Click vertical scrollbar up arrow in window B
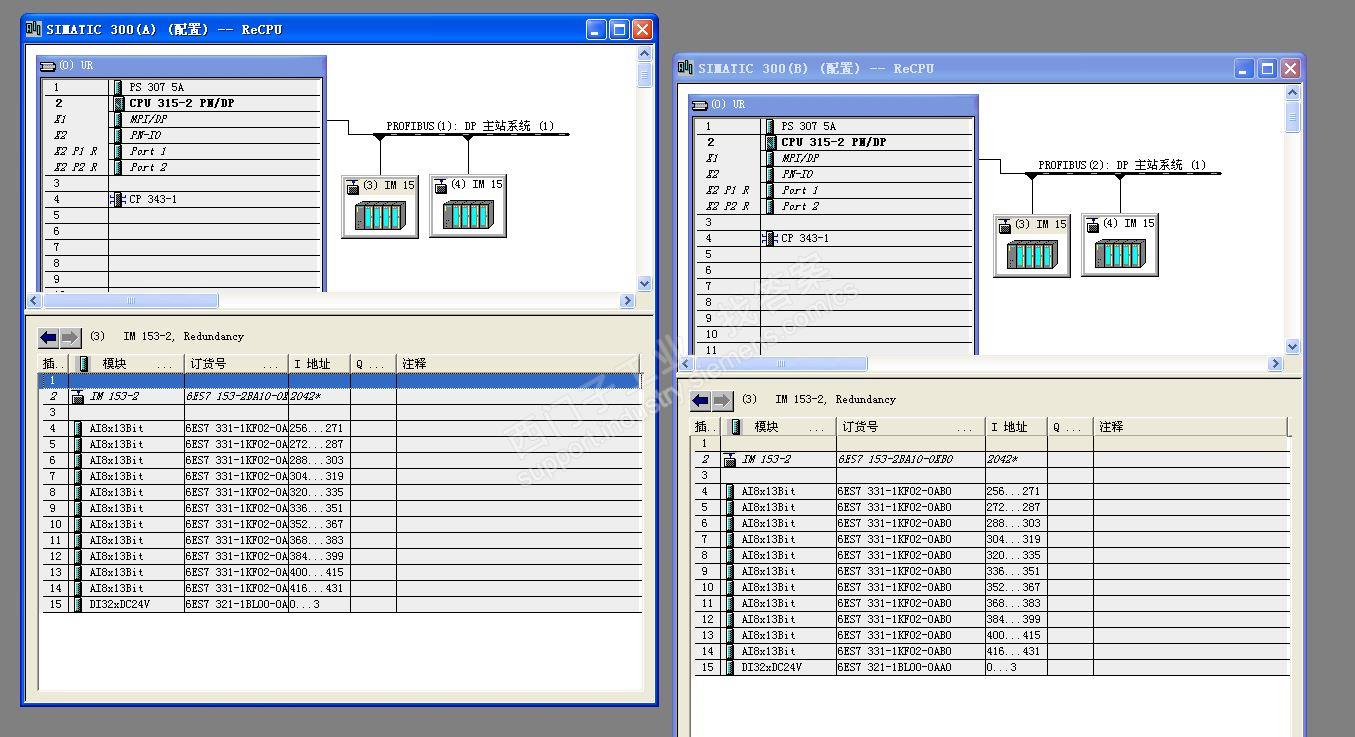The height and width of the screenshot is (737, 1355). click(1292, 93)
